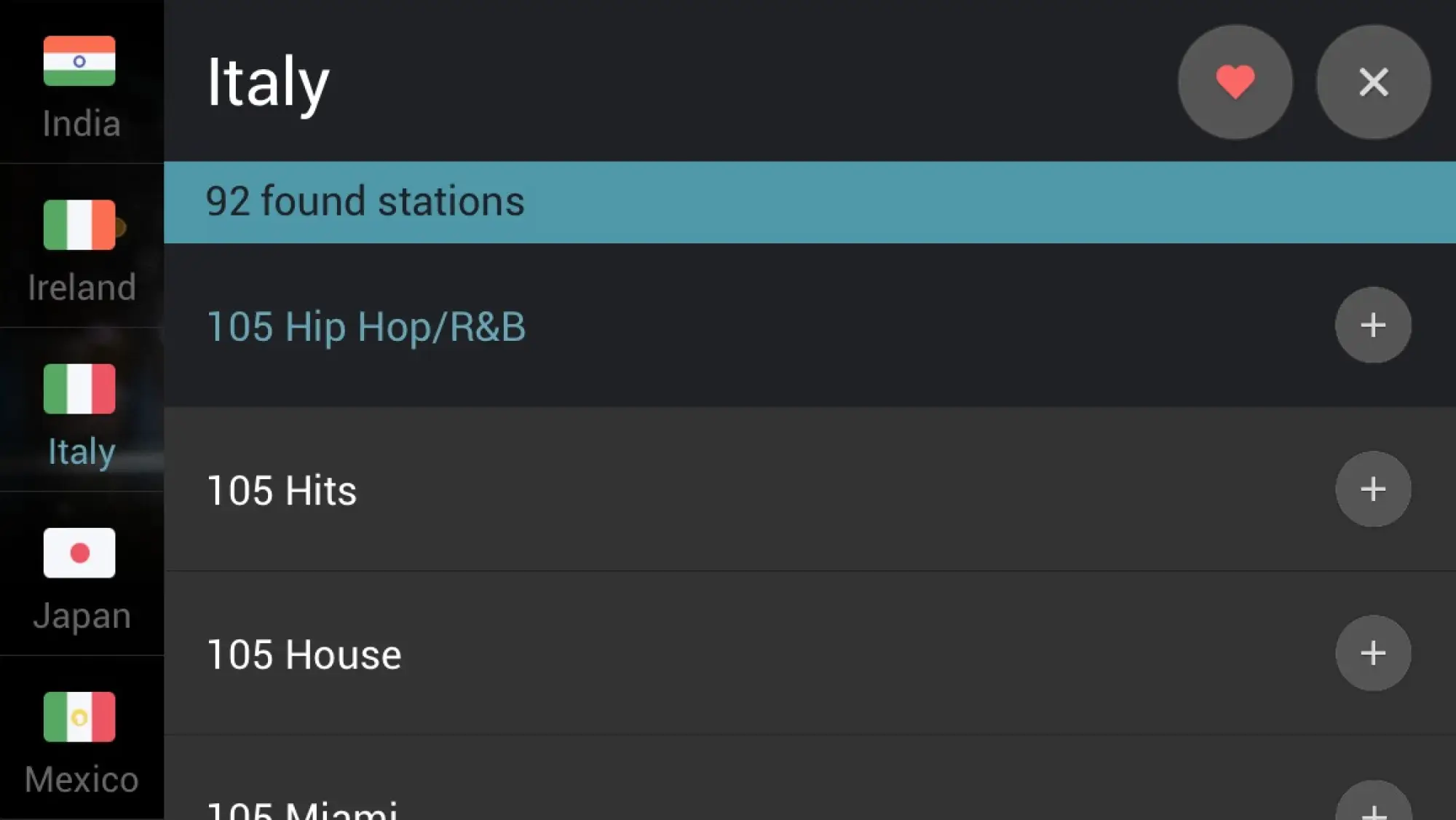Choose the Mexico flag icon

[79, 717]
